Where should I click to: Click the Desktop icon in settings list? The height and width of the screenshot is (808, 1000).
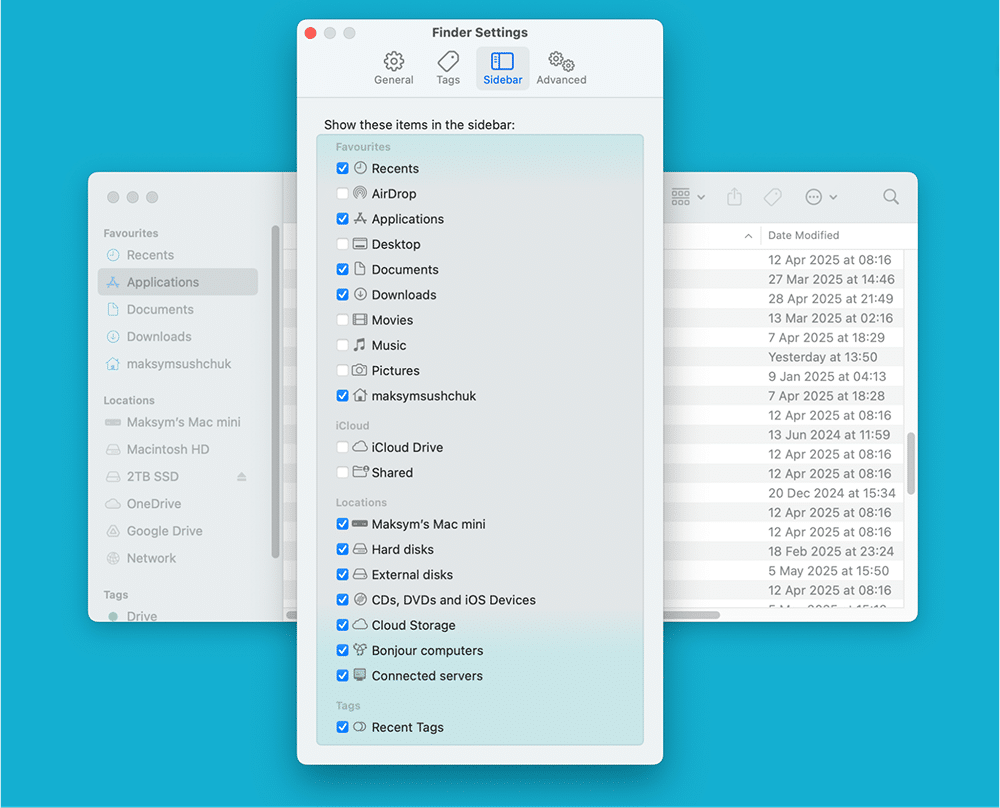[x=360, y=244]
